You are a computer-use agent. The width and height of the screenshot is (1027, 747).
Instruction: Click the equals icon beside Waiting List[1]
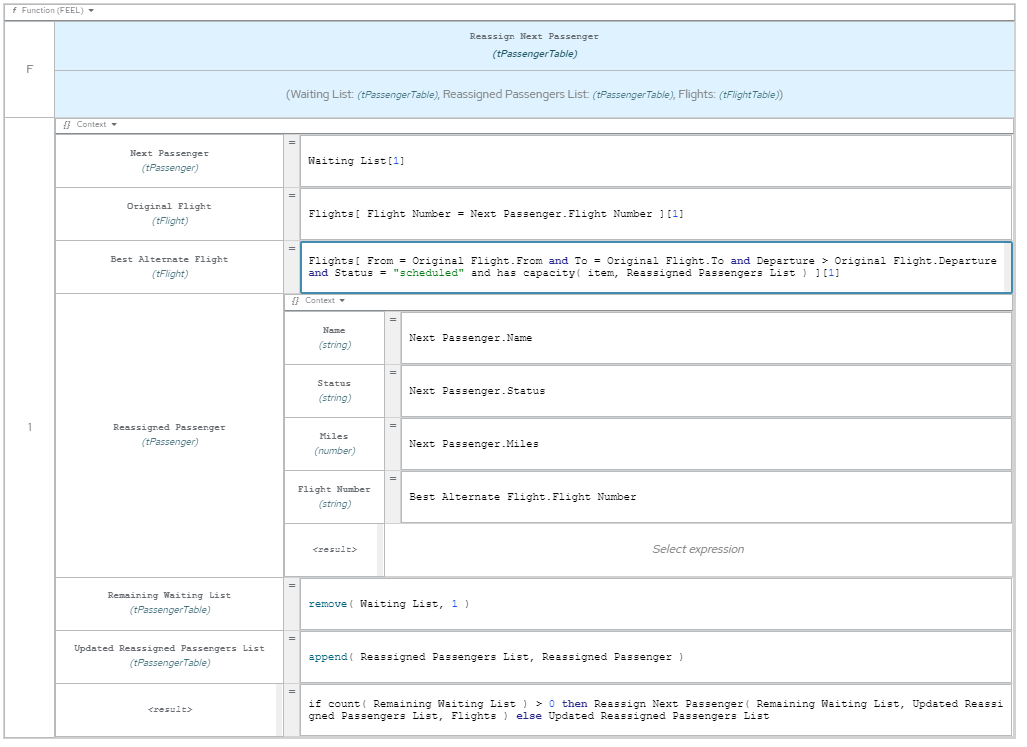tap(292, 143)
